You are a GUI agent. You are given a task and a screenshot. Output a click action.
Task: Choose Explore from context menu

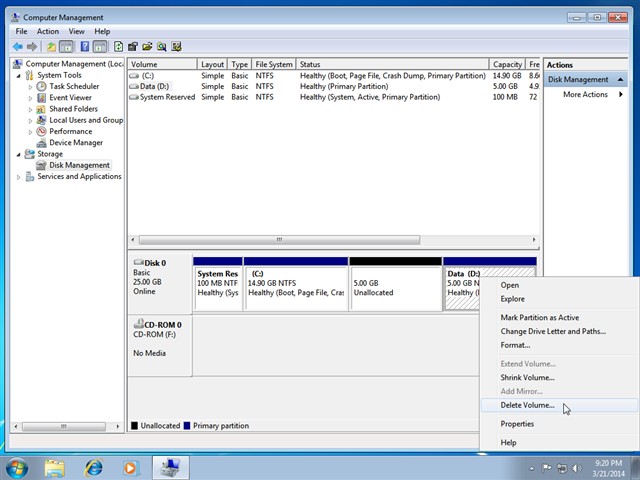(512, 299)
